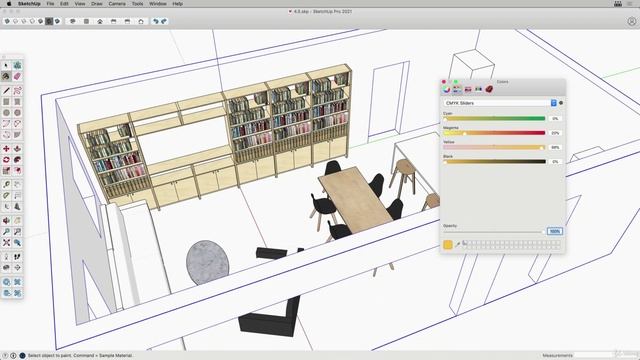Viewport: 640px width, 360px height.
Task: Switch to Monochrome face style
Action: point(58,21)
